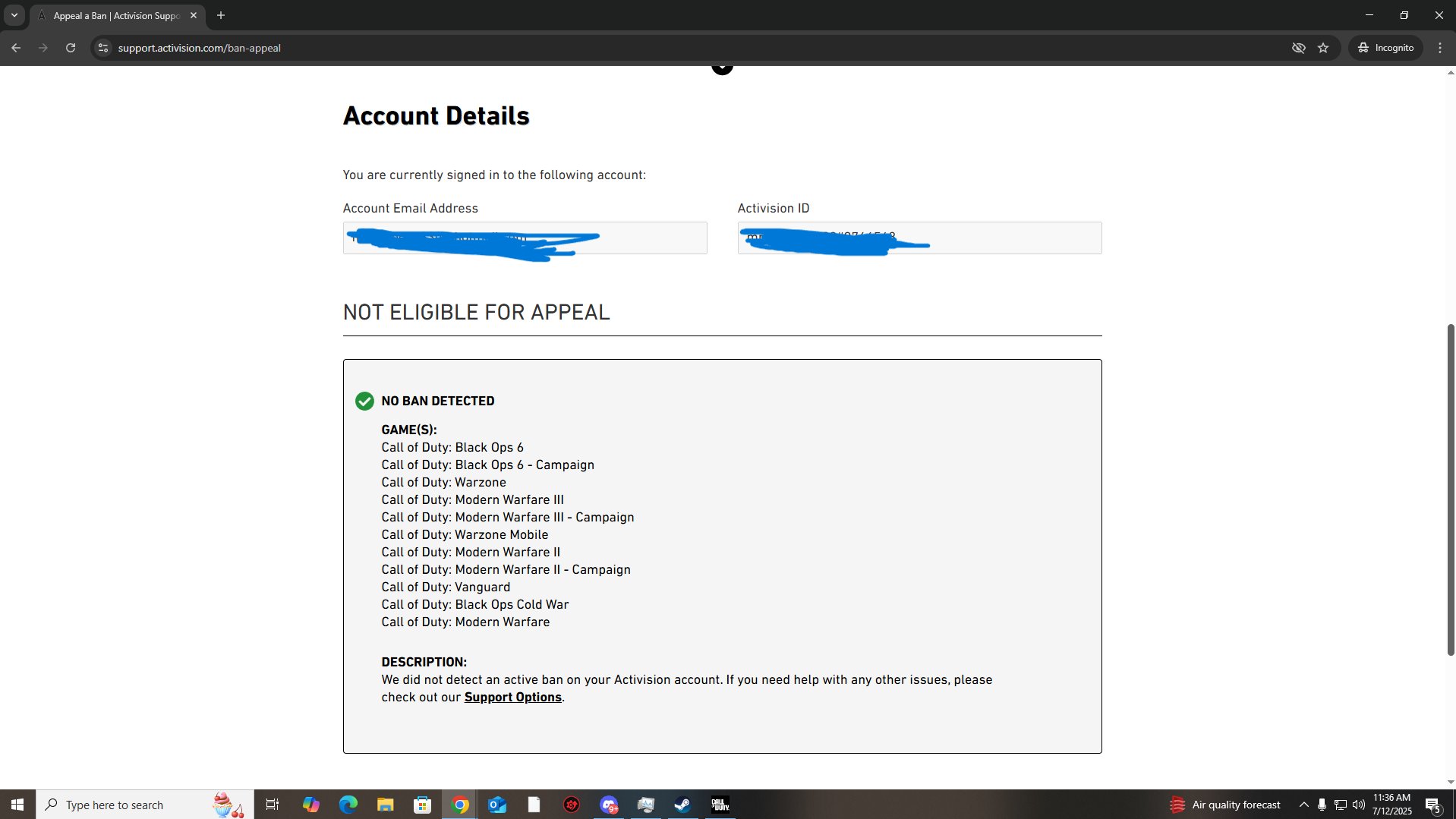Select the Appeal a Ban tab
Viewport: 1456px width, 819px height.
[x=115, y=15]
